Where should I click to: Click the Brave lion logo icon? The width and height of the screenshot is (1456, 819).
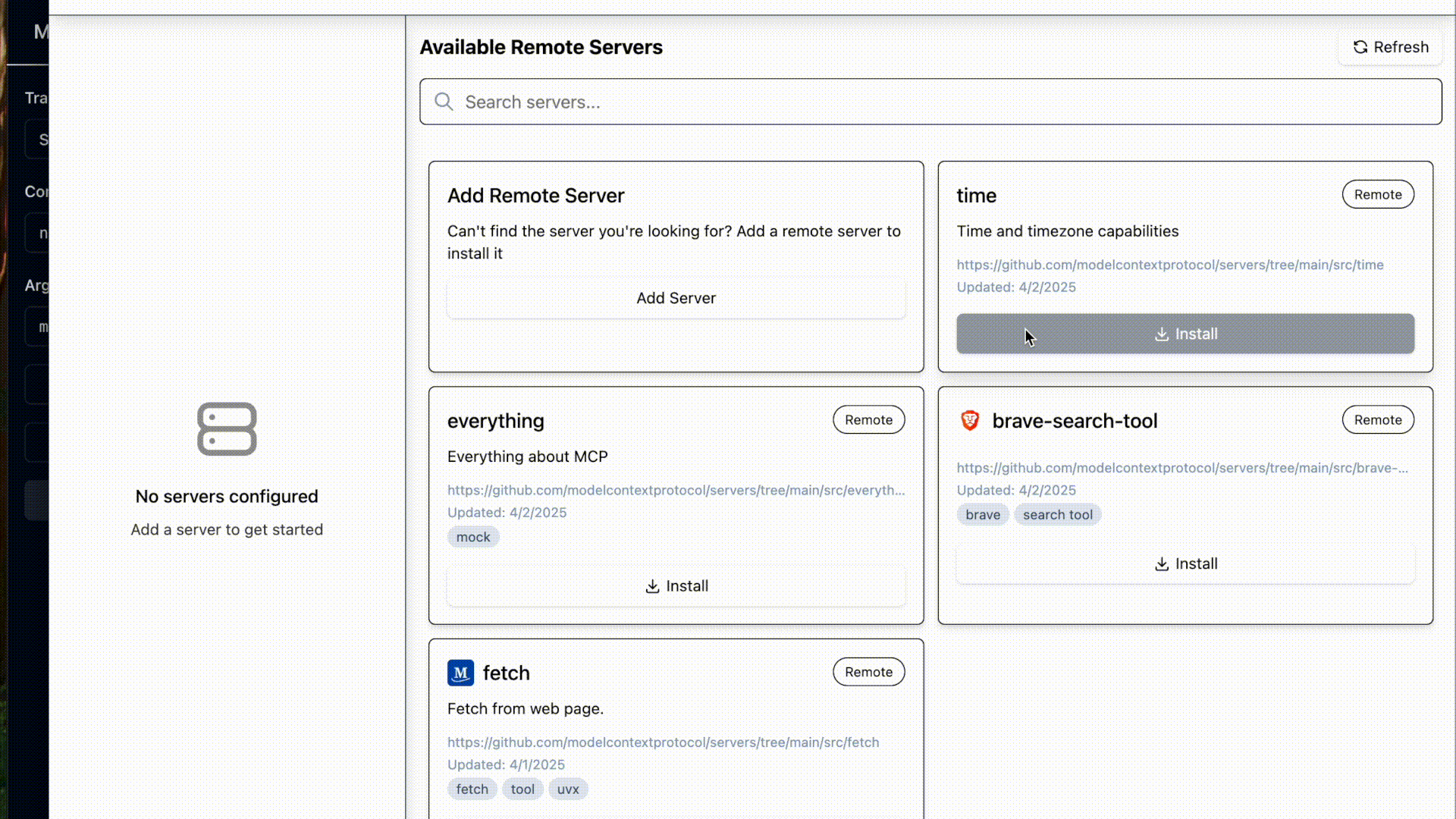[x=970, y=420]
